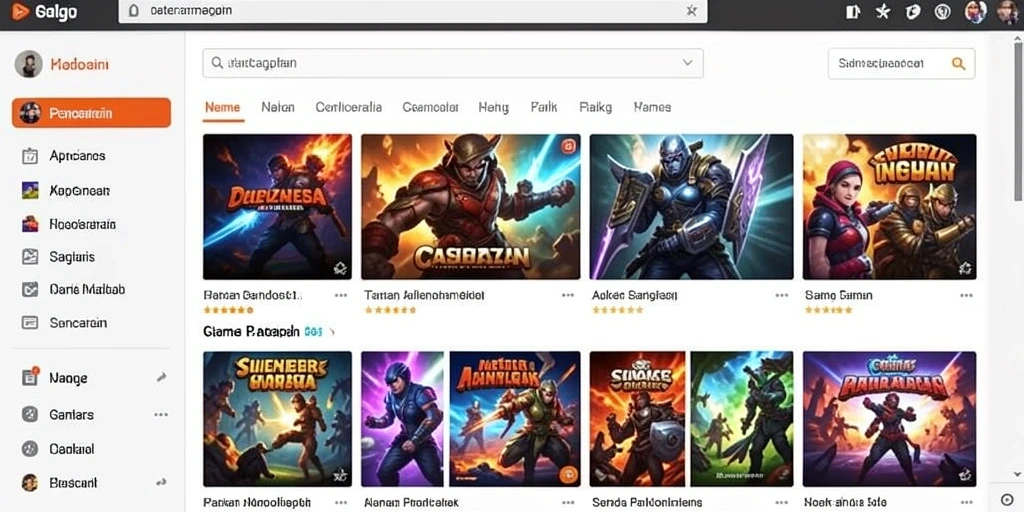Click the orange search icon in right search box
The image size is (1024, 512).
pyautogui.click(x=958, y=63)
